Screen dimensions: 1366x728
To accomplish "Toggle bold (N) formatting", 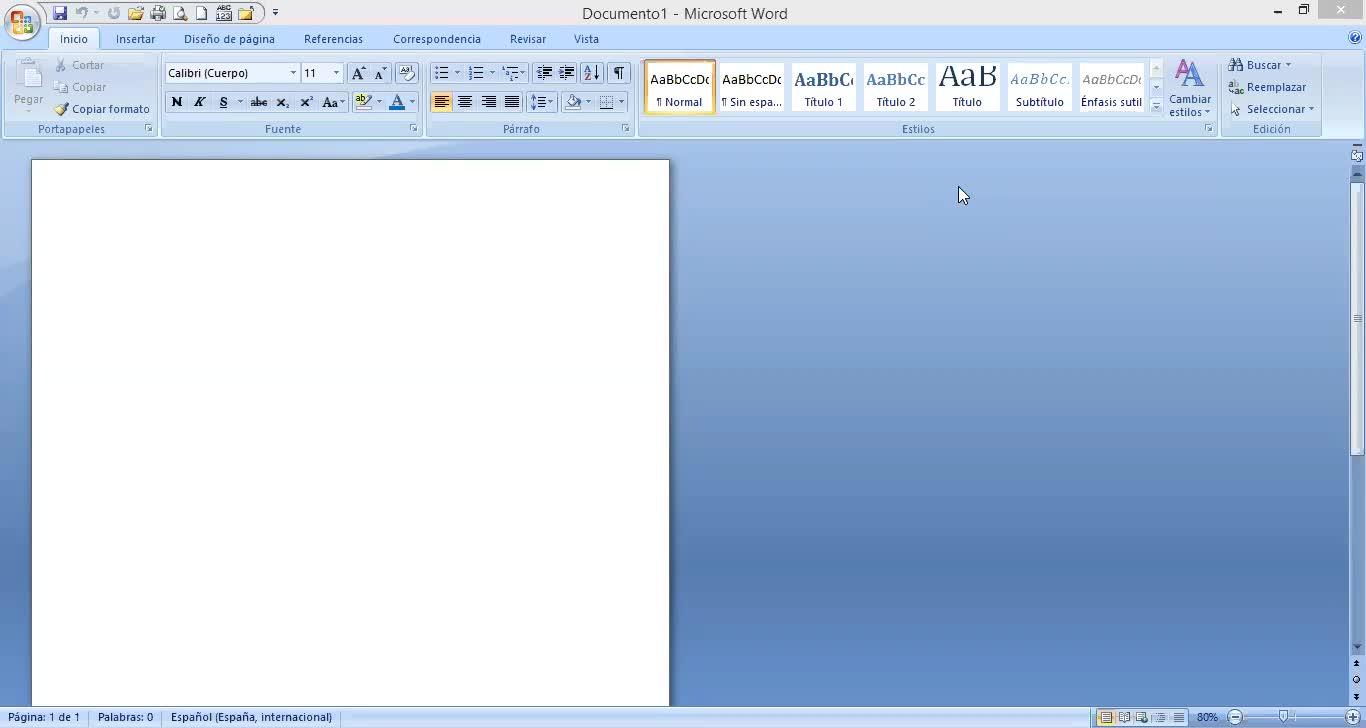I will point(177,102).
